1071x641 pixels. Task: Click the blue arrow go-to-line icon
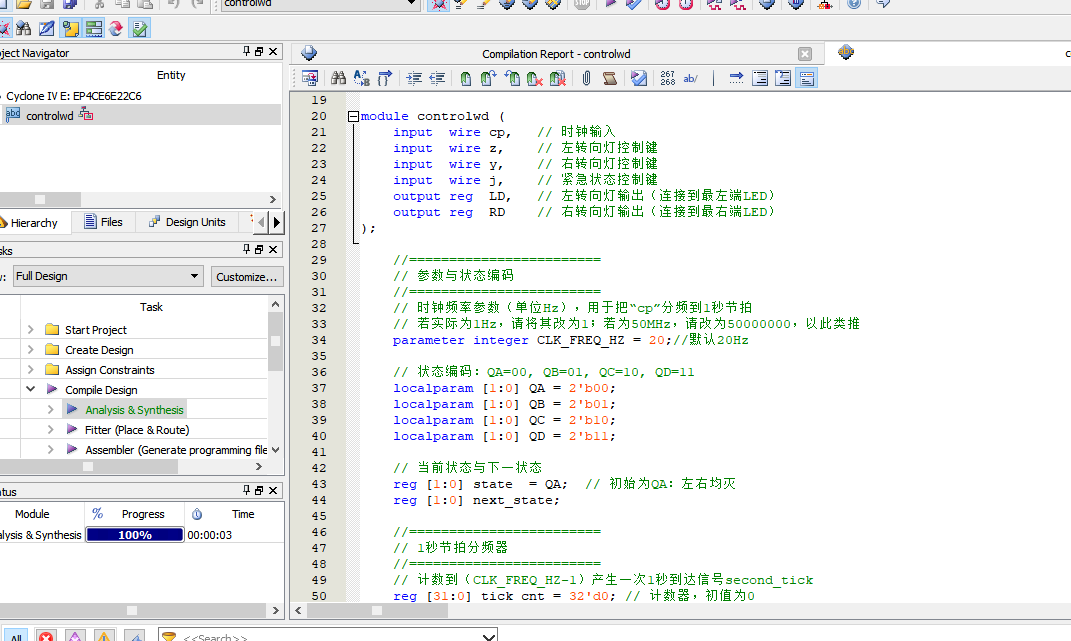click(736, 78)
